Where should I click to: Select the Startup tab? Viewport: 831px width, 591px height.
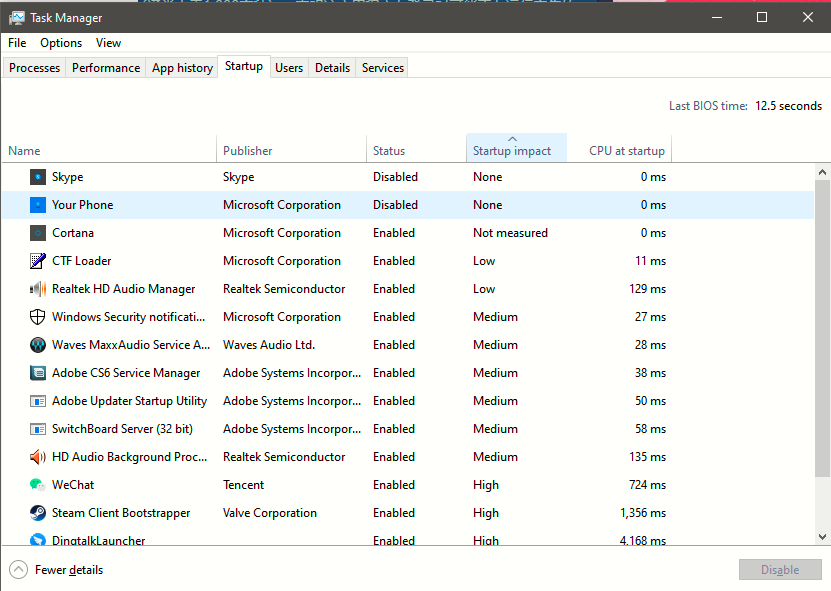click(244, 66)
